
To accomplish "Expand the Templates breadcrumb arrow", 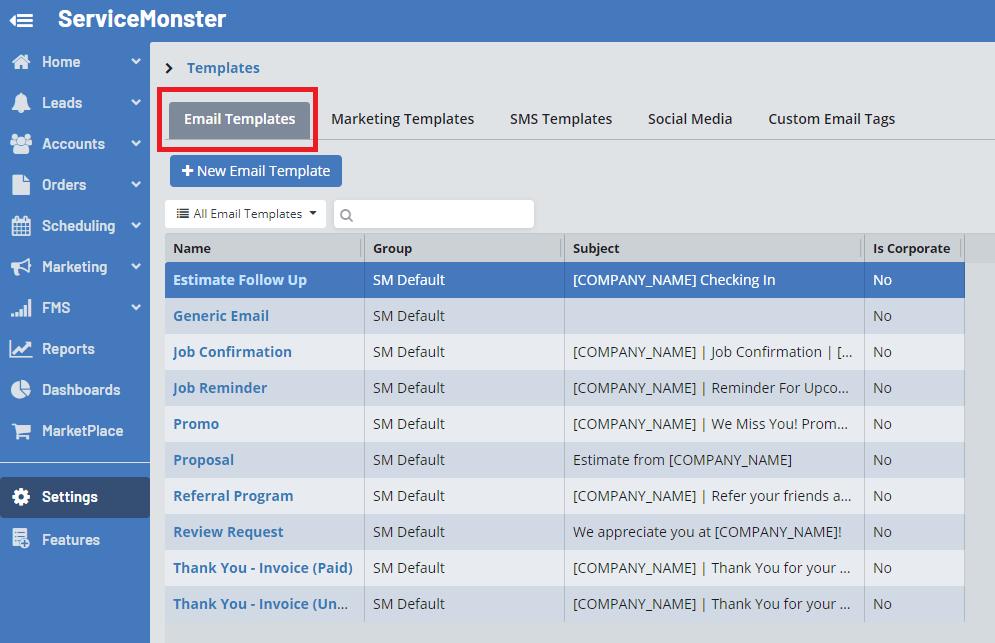I will pos(169,68).
